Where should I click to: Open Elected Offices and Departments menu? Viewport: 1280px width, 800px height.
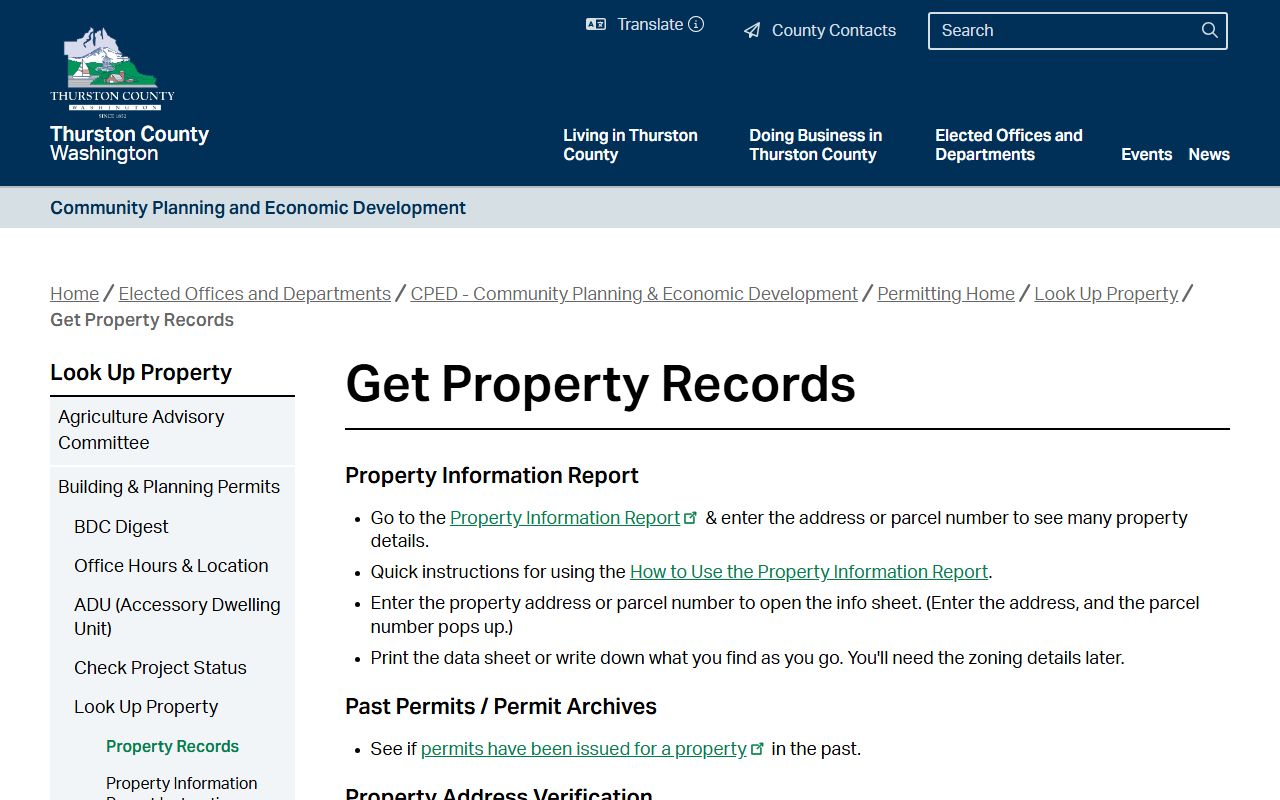1009,145
